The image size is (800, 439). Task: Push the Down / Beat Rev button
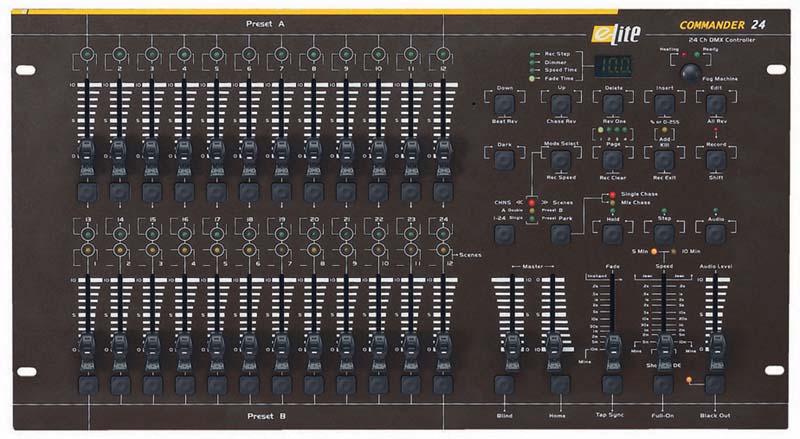point(504,105)
